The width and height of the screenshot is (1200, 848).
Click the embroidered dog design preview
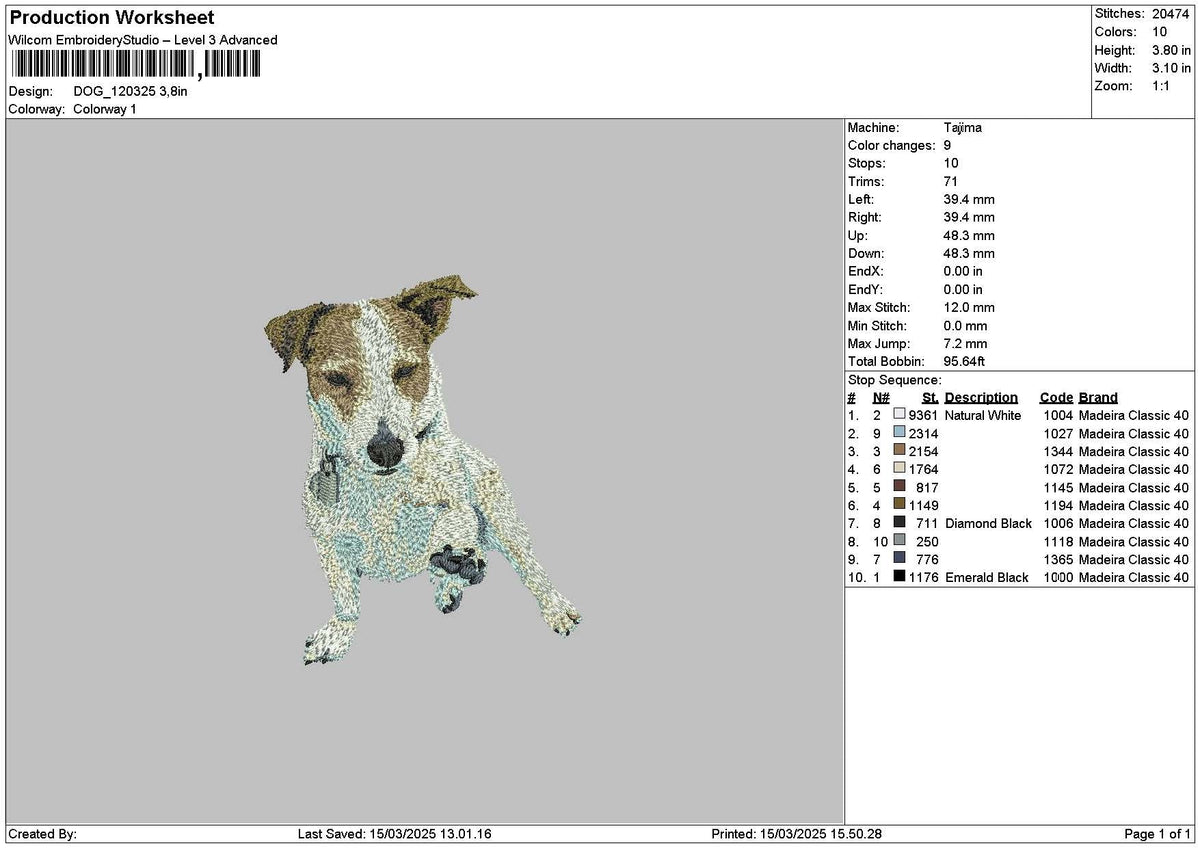[x=423, y=470]
